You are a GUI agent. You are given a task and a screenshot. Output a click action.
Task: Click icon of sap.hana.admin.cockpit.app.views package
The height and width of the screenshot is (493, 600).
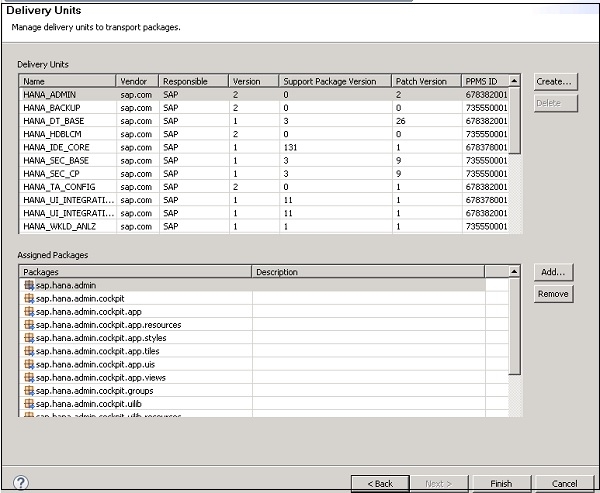click(x=29, y=377)
